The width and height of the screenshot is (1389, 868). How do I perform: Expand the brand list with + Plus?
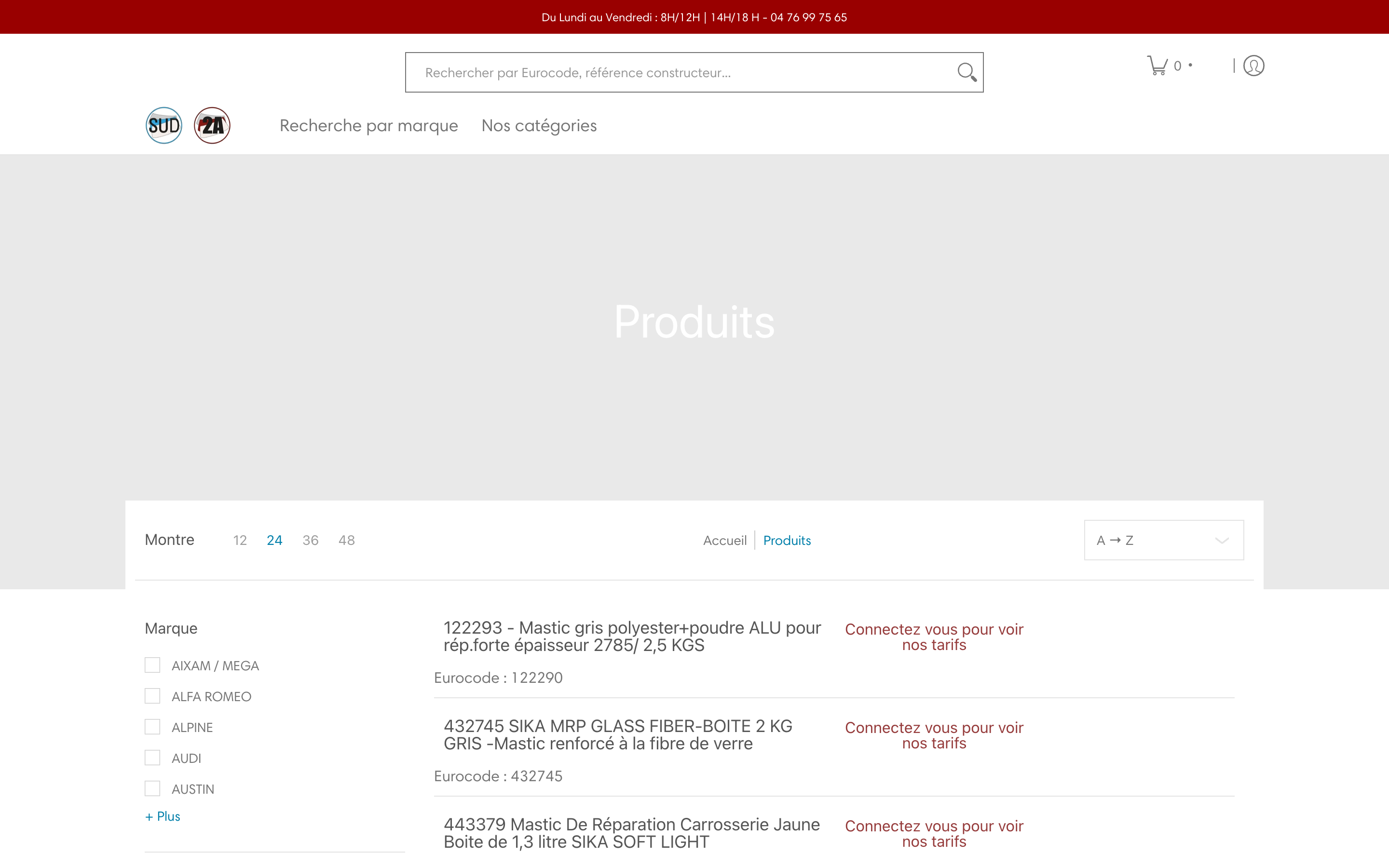point(163,816)
